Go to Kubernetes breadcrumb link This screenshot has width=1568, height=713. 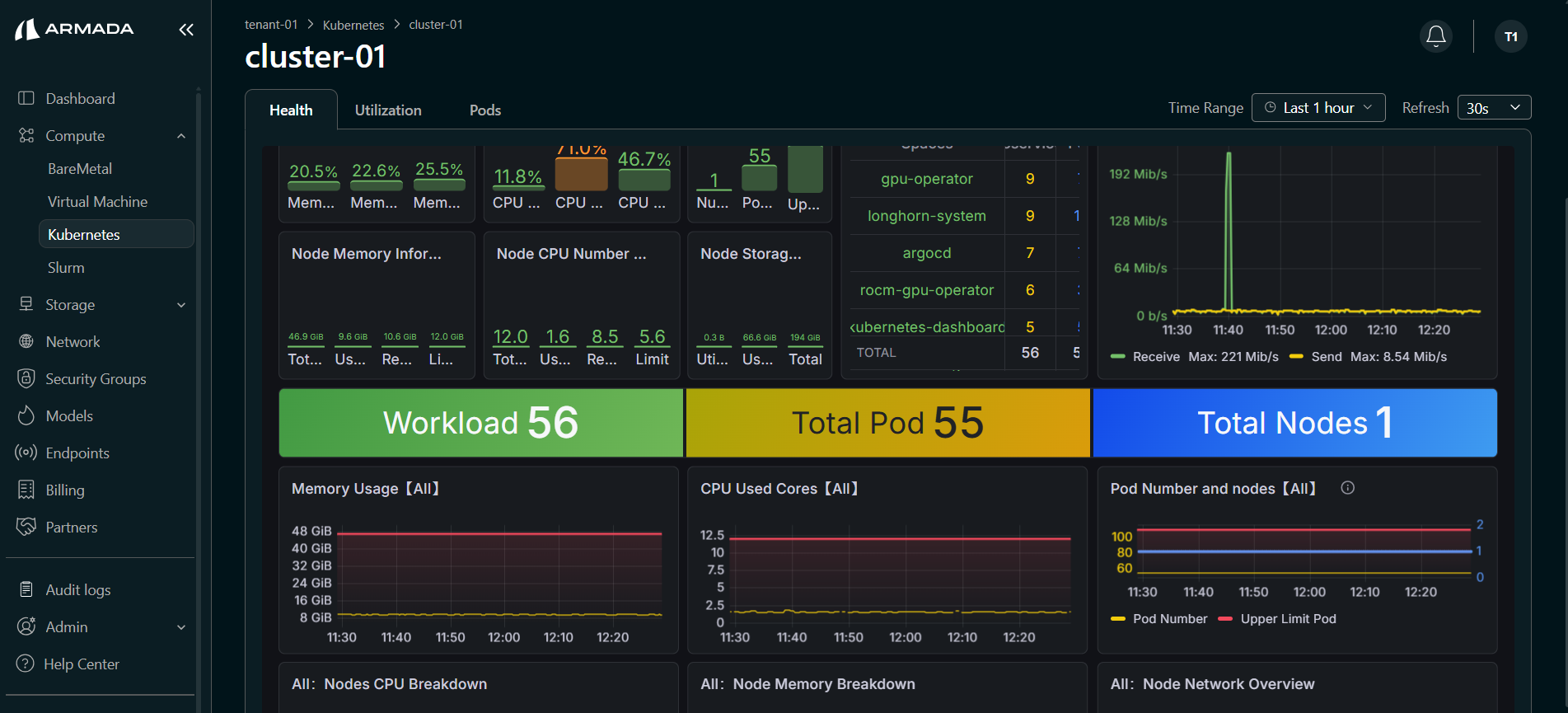pos(353,25)
